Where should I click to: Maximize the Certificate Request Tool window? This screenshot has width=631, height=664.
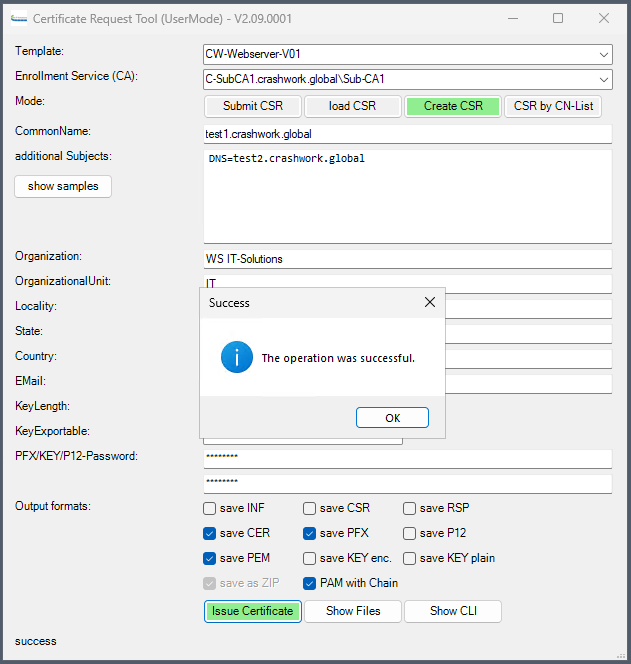coord(558,18)
